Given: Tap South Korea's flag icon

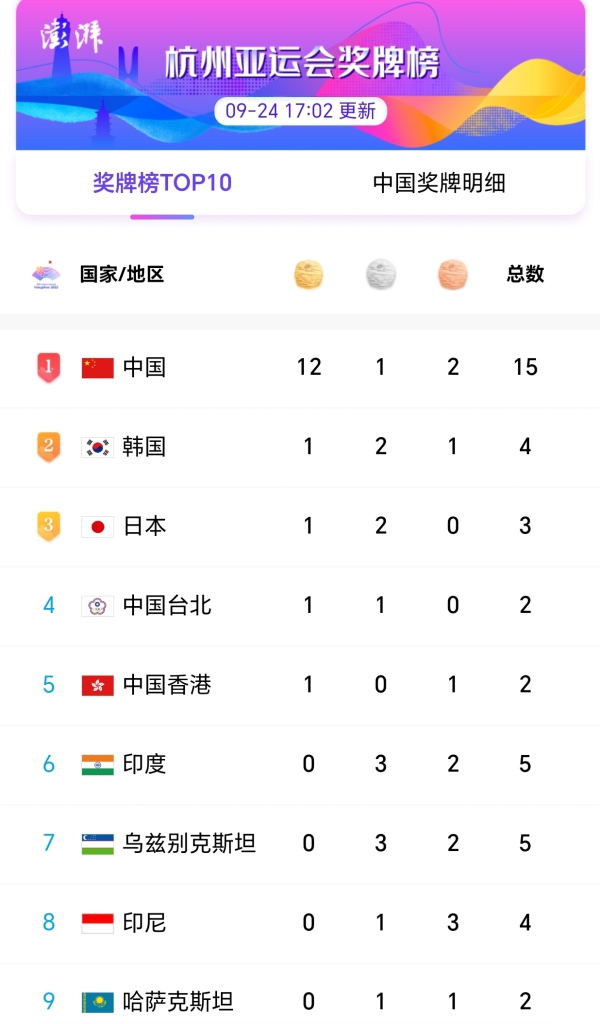Looking at the screenshot, I should (98, 447).
